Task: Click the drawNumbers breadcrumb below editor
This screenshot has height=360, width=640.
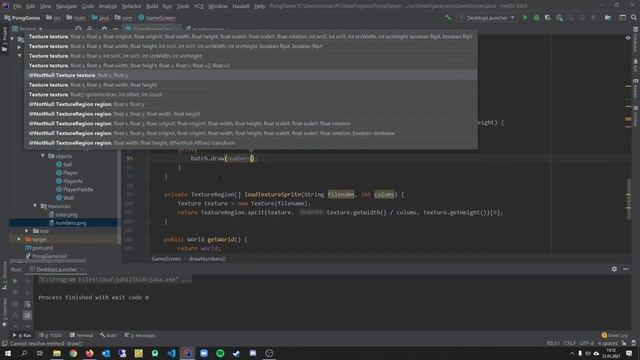Action: [x=207, y=259]
